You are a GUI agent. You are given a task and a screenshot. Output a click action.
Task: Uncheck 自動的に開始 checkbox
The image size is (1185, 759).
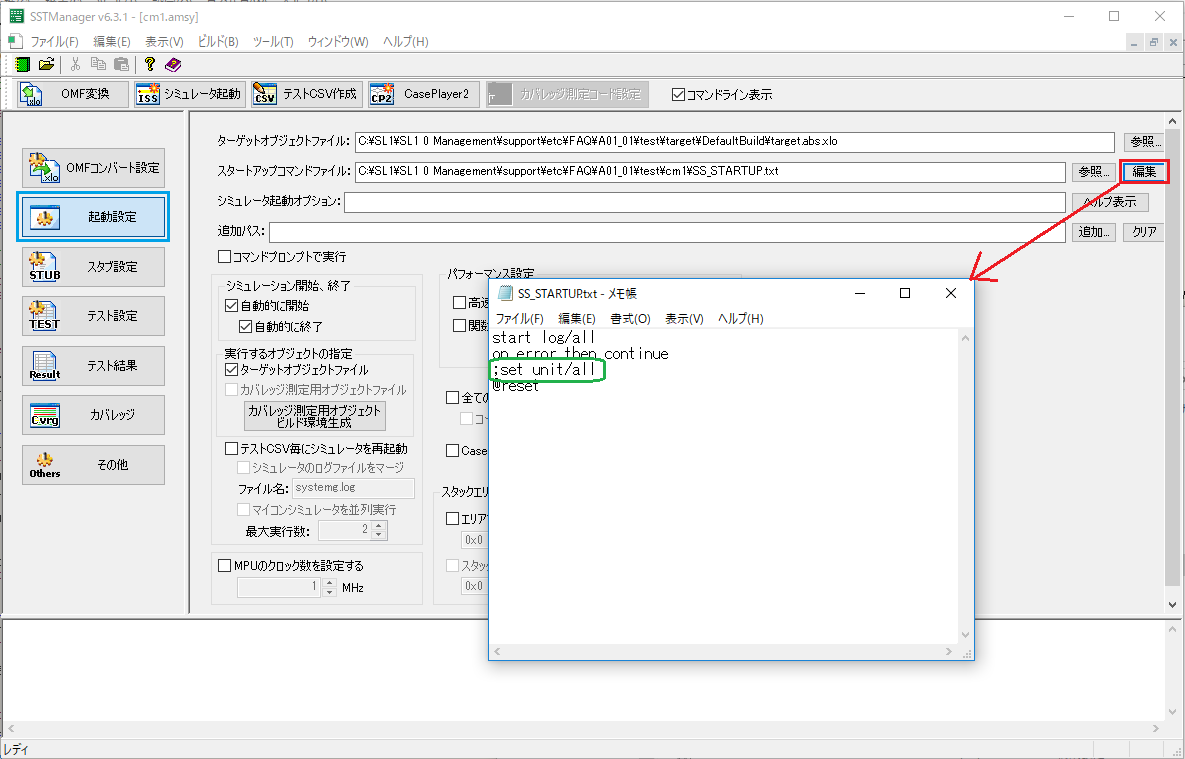pos(232,306)
